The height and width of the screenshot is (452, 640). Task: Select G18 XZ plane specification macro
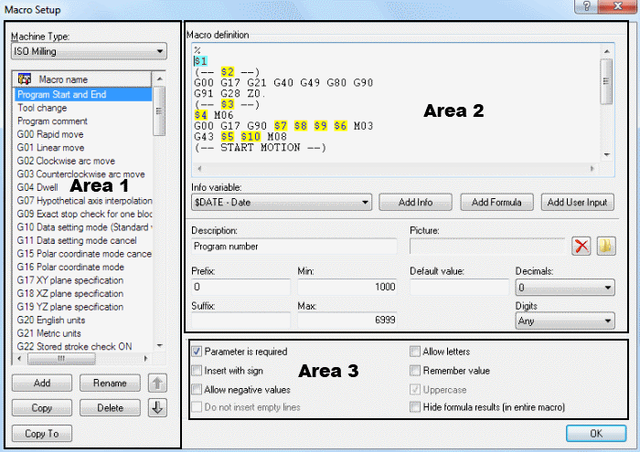coord(83,294)
